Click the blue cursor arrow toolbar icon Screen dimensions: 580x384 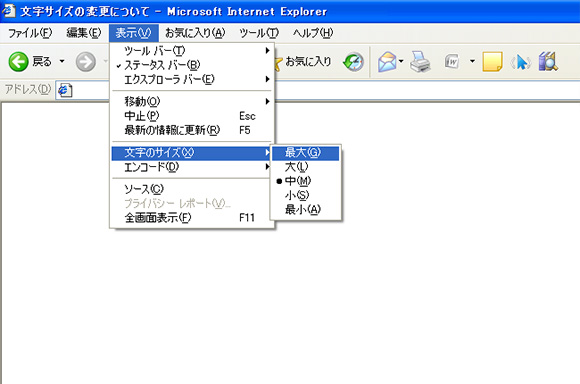(x=521, y=62)
